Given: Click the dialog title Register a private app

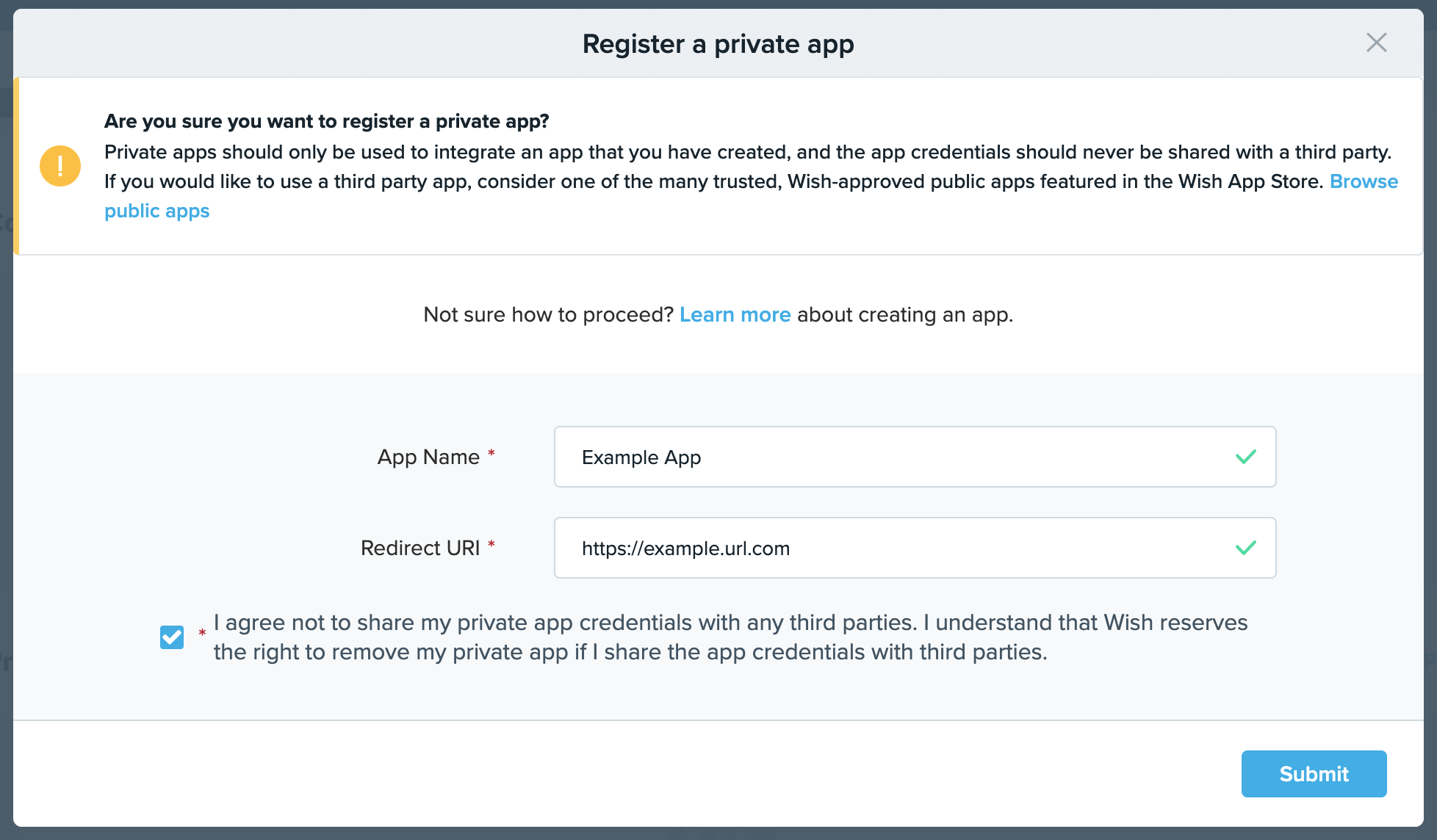Looking at the screenshot, I should click(718, 44).
